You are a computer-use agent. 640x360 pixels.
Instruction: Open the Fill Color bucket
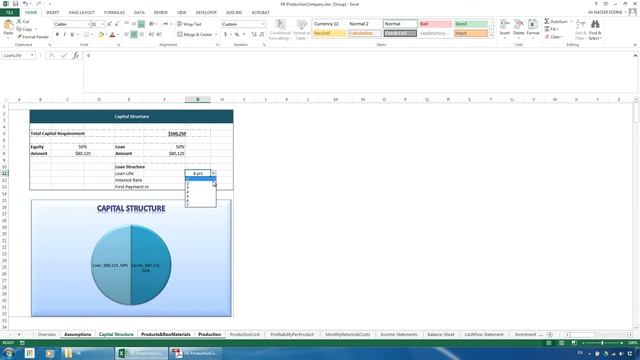pyautogui.click(x=101, y=35)
